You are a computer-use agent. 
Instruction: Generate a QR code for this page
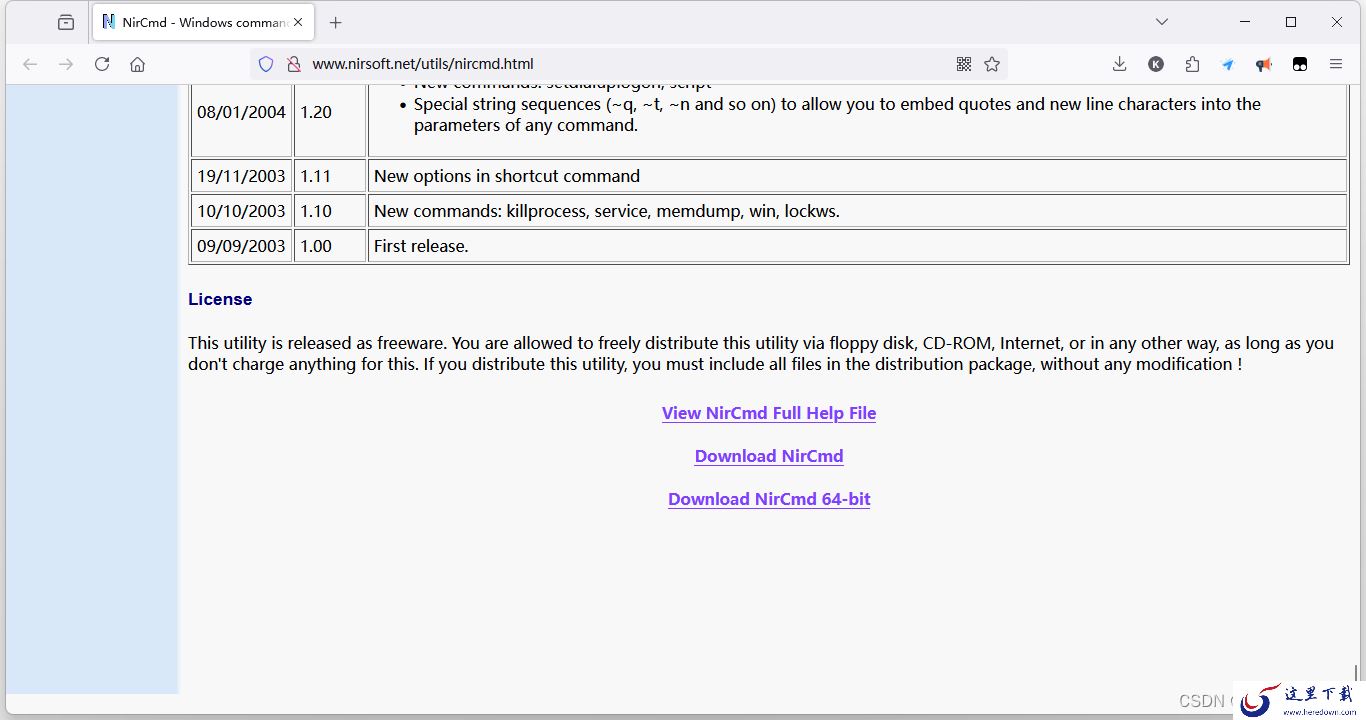(964, 64)
